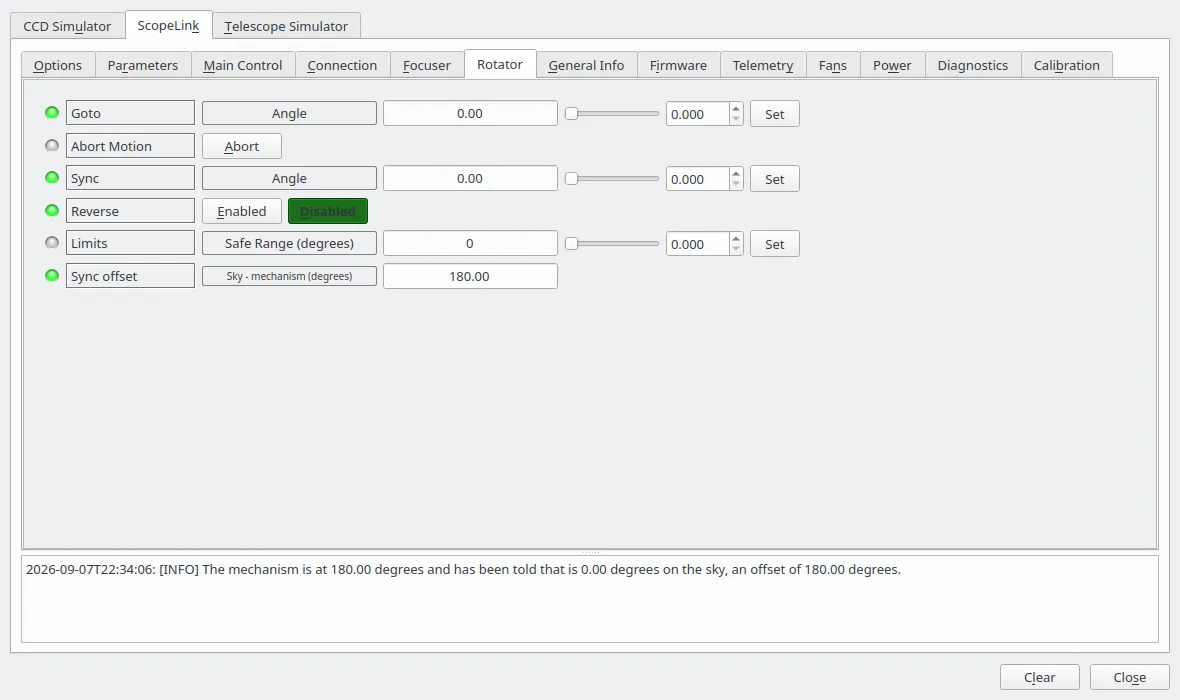1180x700 pixels.
Task: Enable the Reverse rotator direction
Action: [242, 212]
